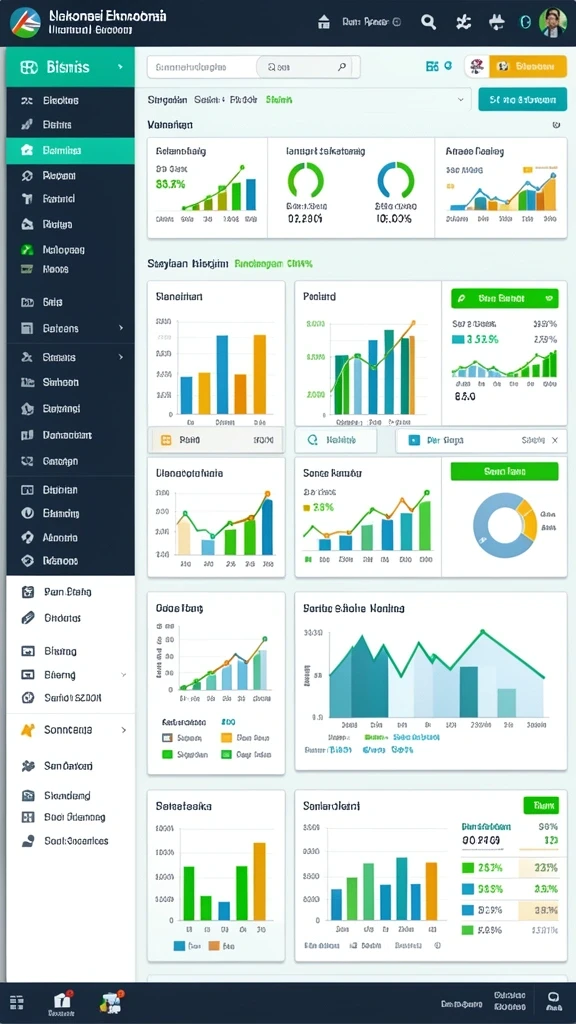The image size is (576, 1024).
Task: Open chat bubble icon at bottom right
Action: tap(553, 997)
